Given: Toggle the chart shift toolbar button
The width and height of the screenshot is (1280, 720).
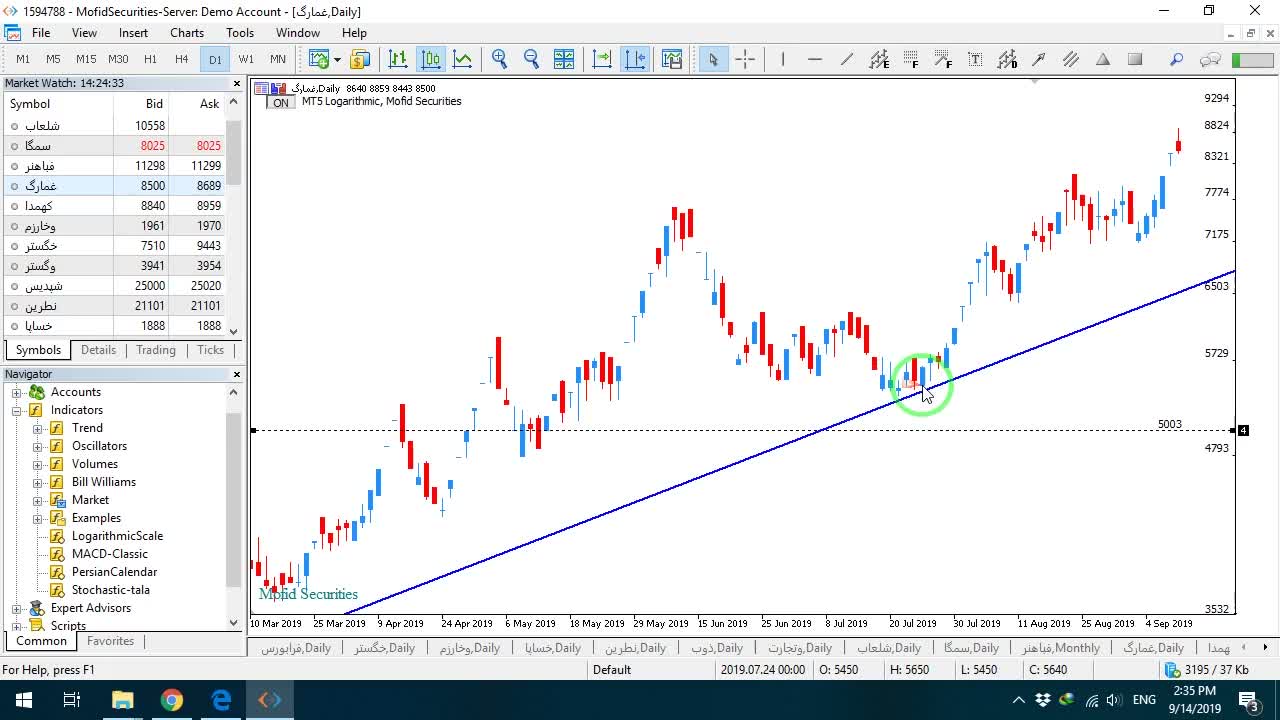Looking at the screenshot, I should 635,59.
